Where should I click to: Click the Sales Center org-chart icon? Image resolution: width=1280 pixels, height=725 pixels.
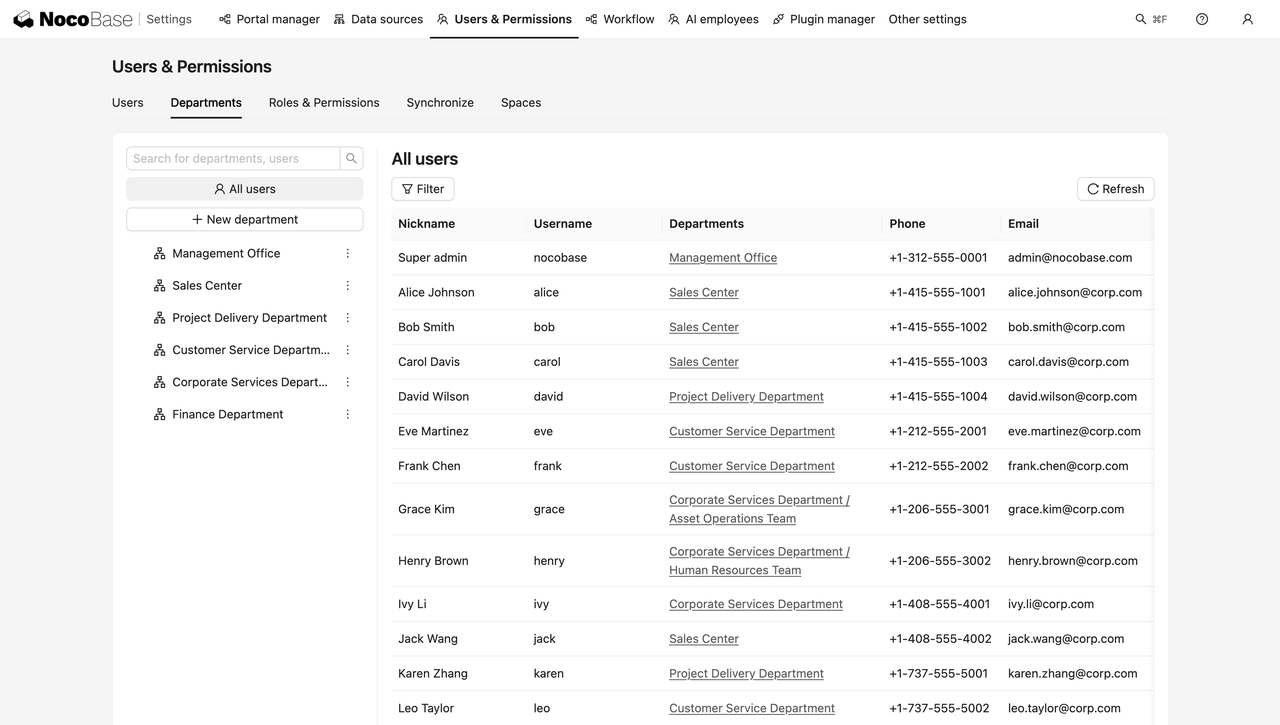tap(159, 285)
